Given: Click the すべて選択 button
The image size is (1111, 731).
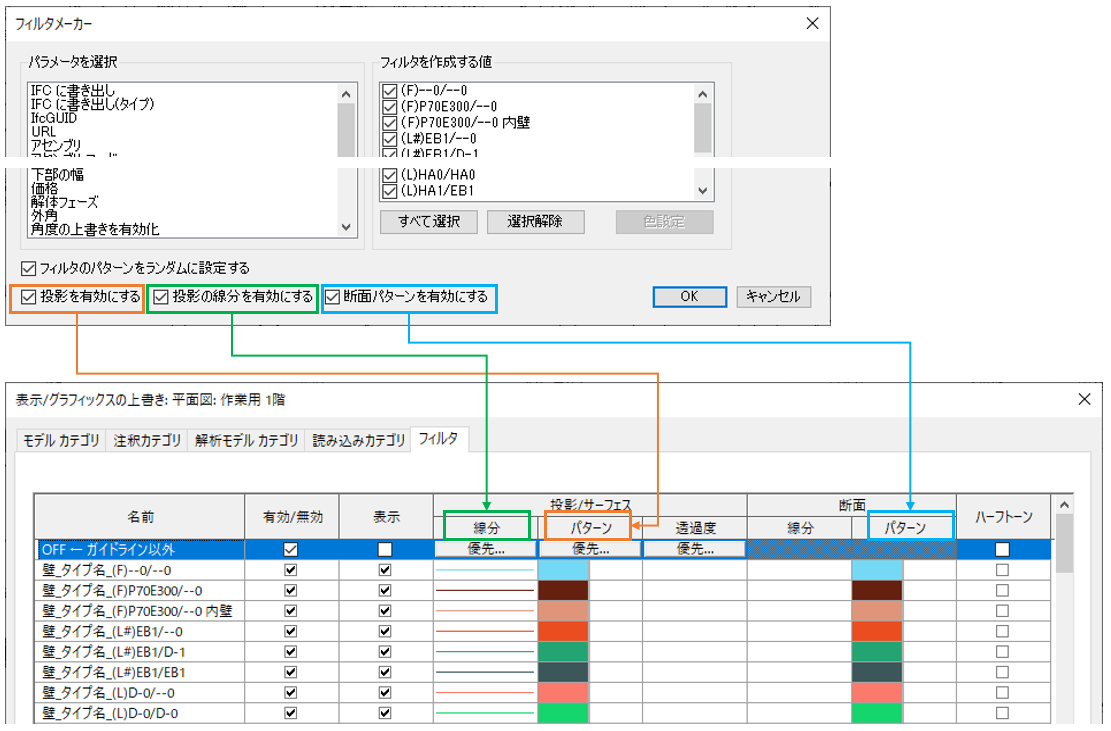Looking at the screenshot, I should 429,222.
